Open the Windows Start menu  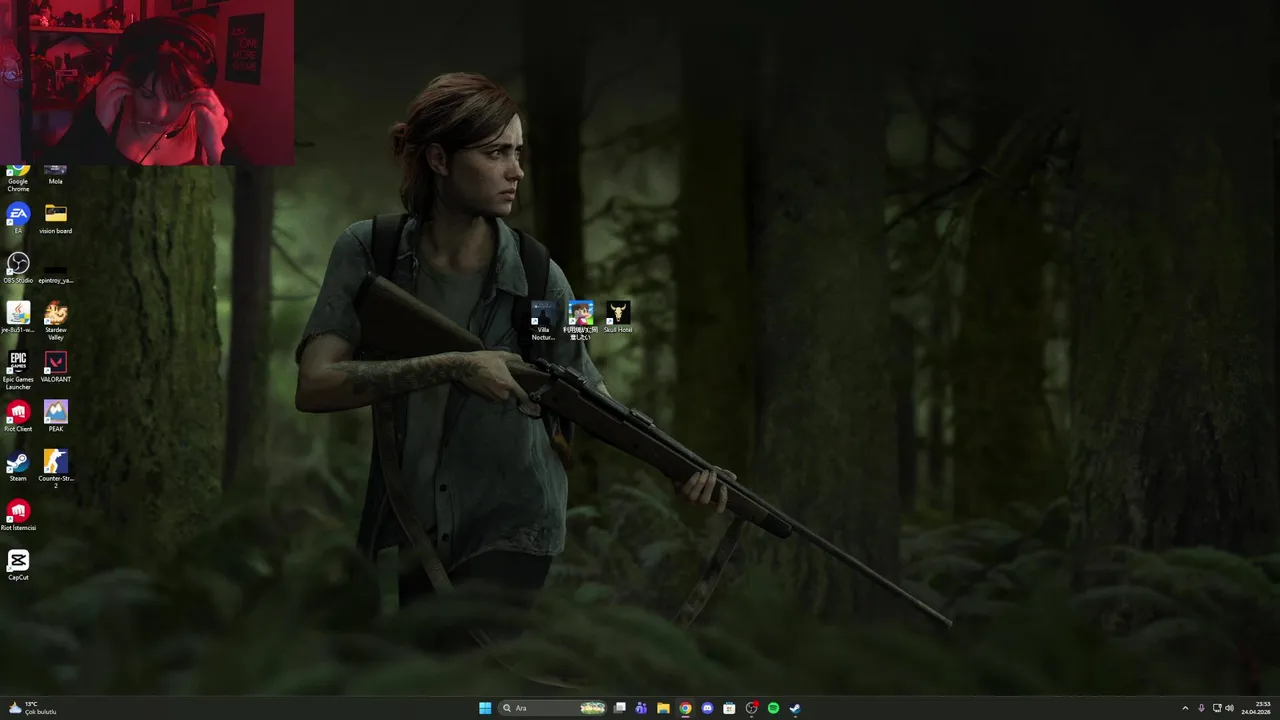(x=485, y=708)
